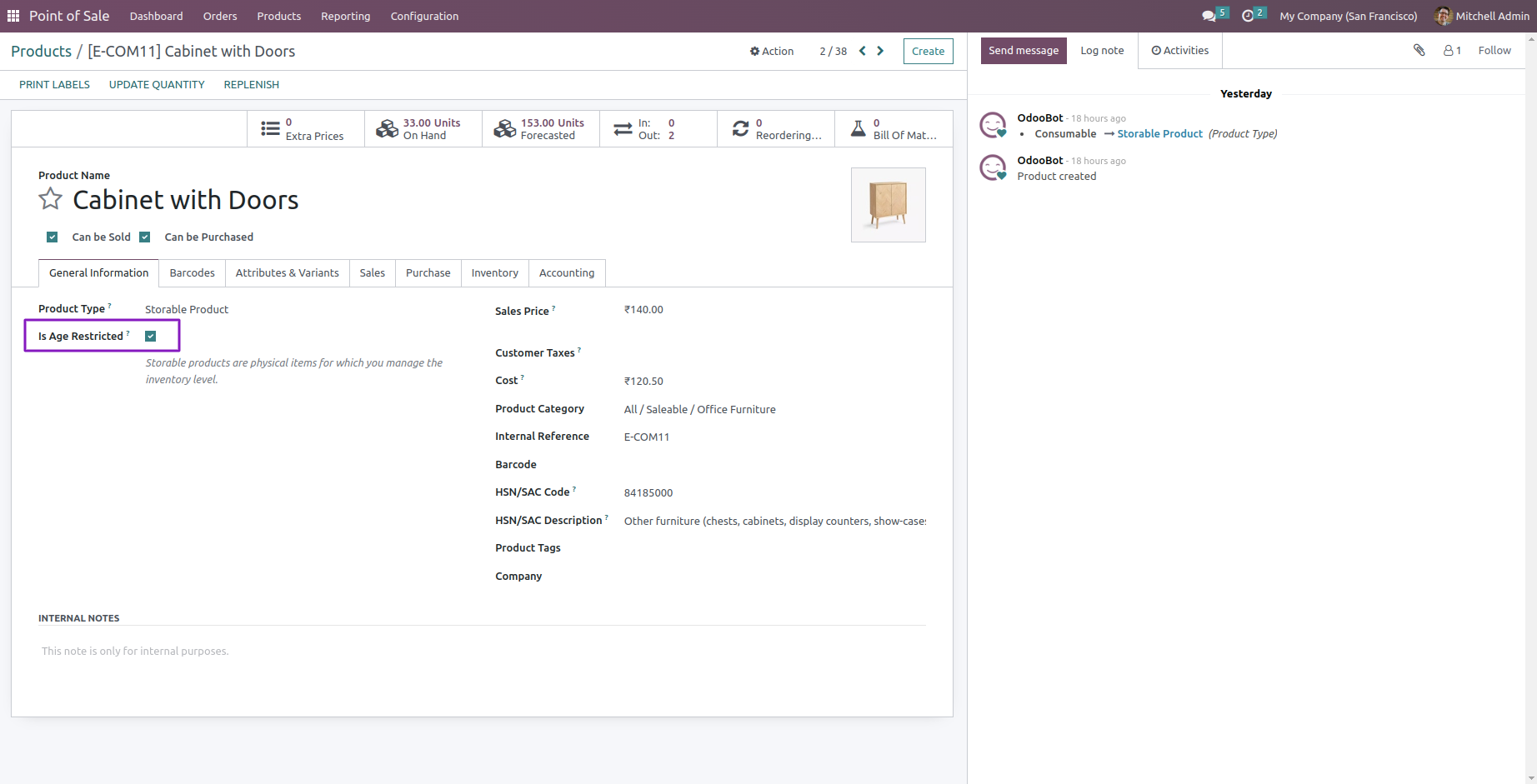1537x784 pixels.
Task: Uncheck the Can be Sold checkbox
Action: tap(53, 237)
